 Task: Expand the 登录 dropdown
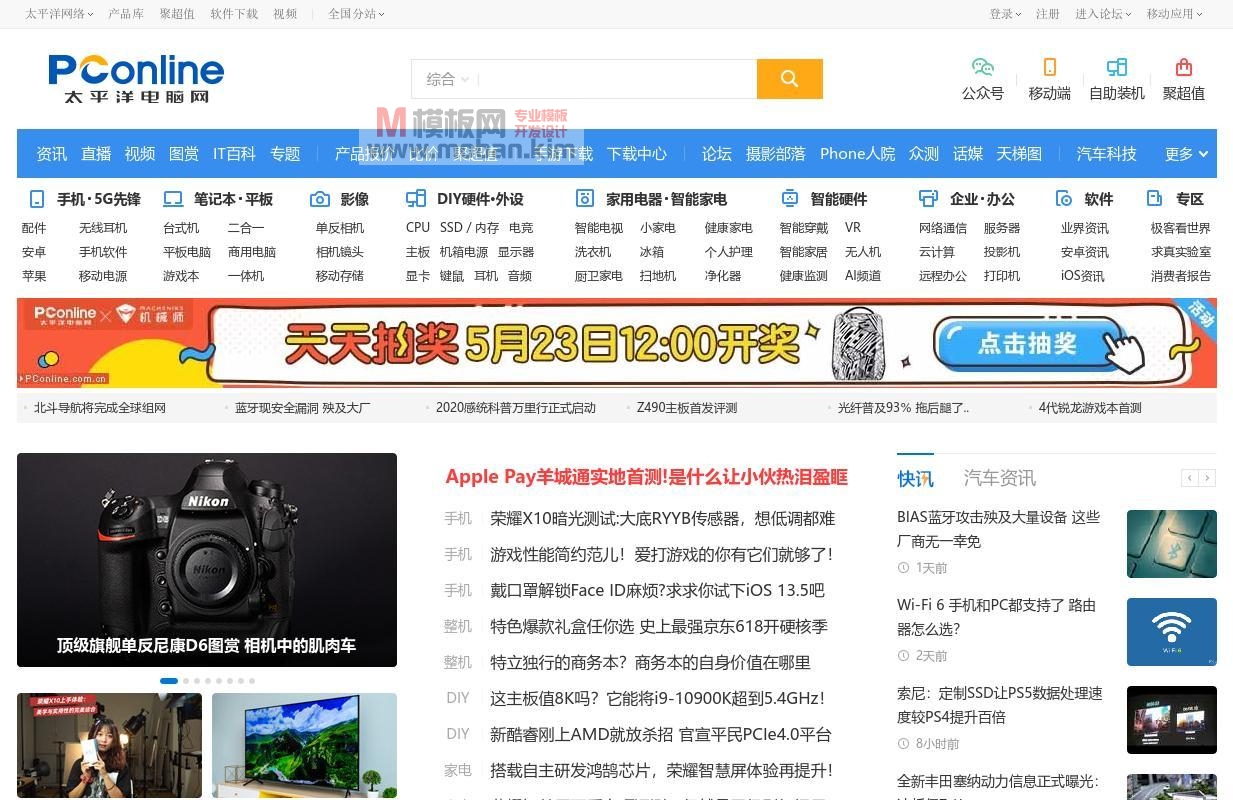coord(1005,14)
